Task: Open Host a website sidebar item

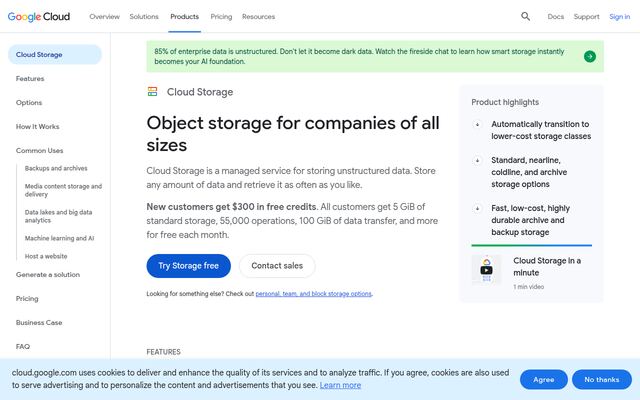Action: (46, 256)
